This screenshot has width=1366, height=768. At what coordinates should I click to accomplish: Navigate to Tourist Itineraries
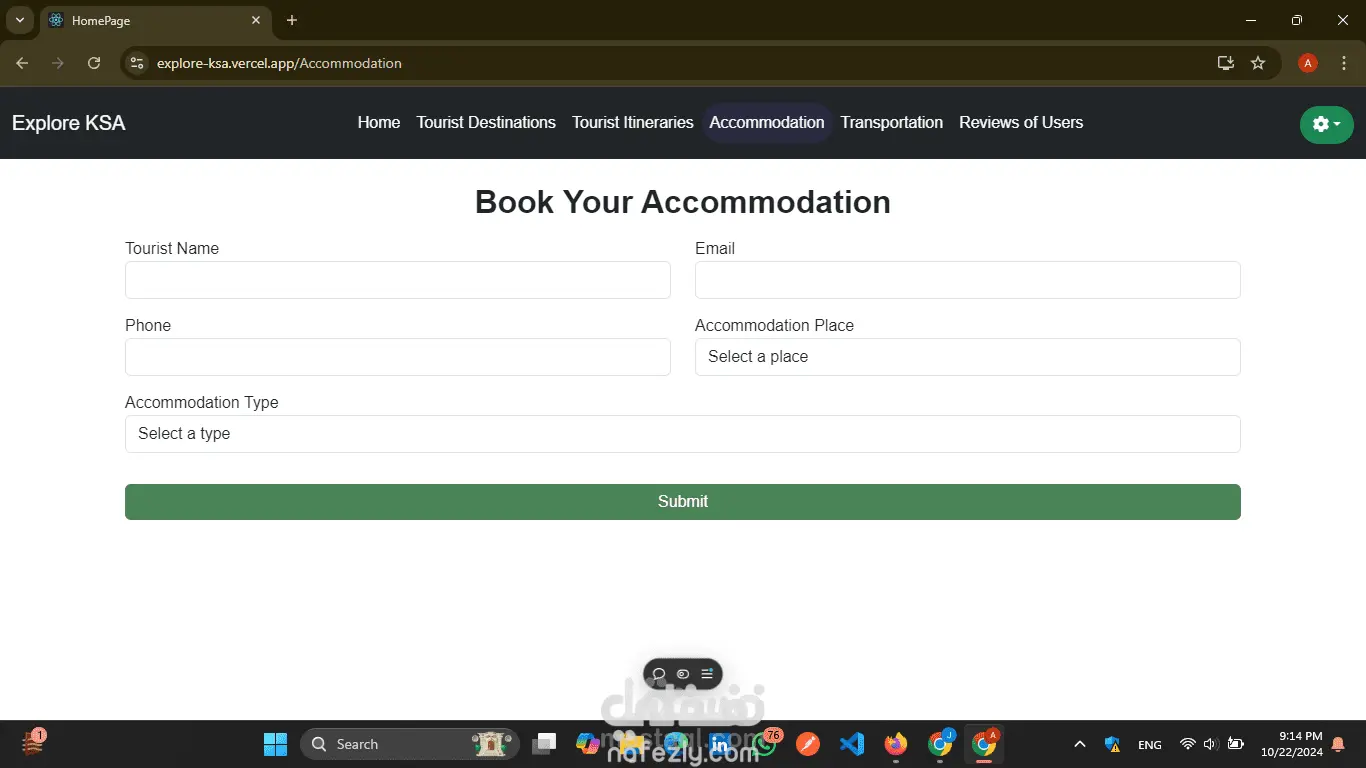coord(633,123)
